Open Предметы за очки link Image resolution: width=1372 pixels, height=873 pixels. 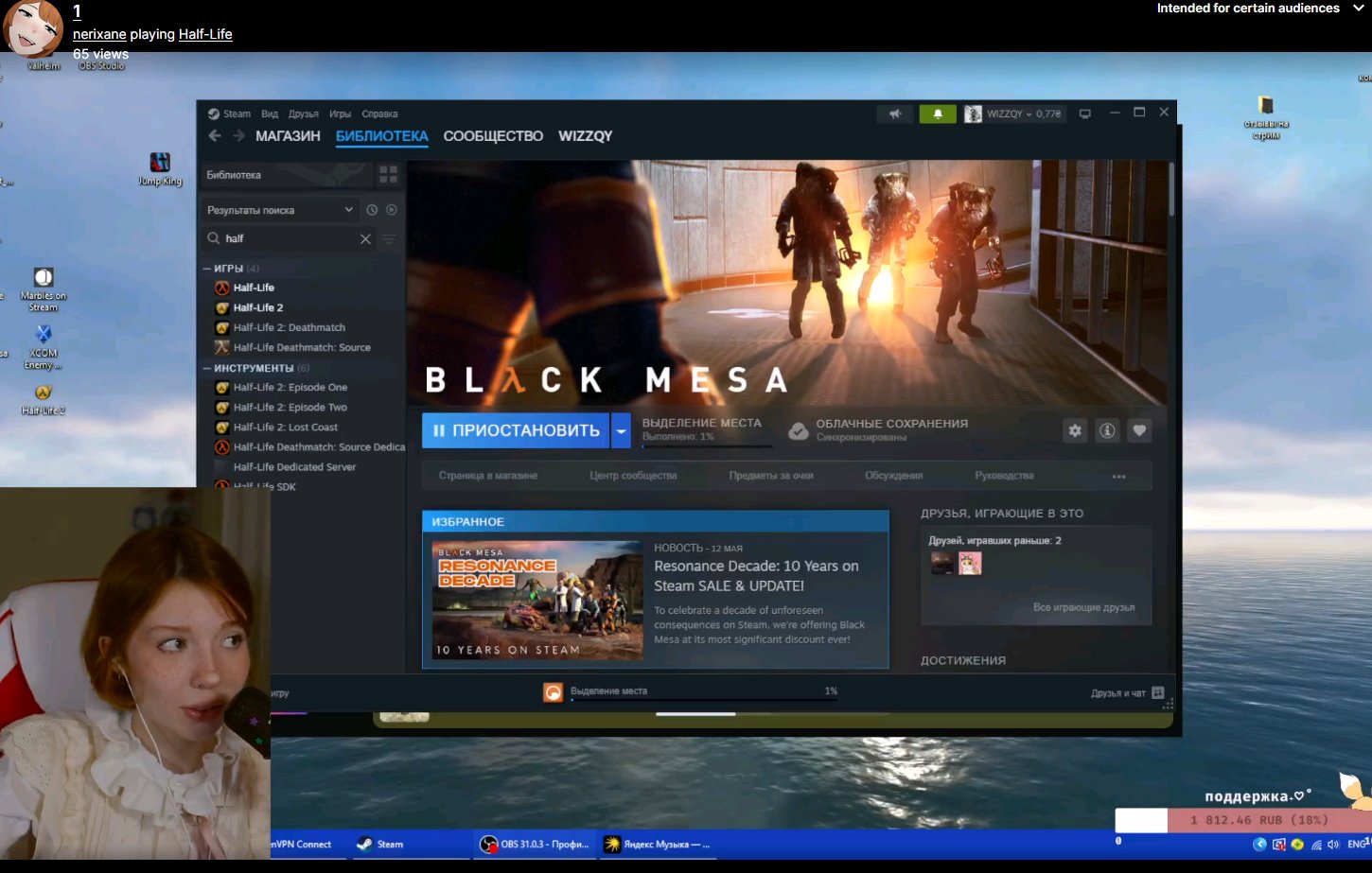pos(771,476)
